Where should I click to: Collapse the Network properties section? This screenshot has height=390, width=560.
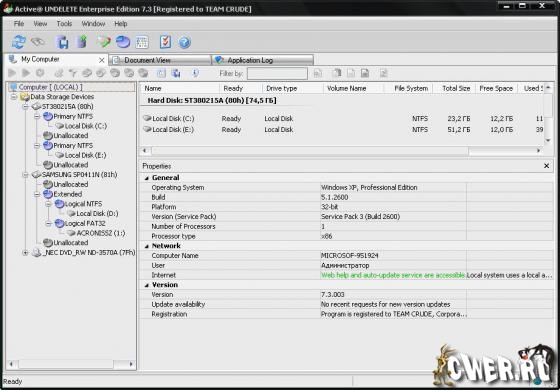pyautogui.click(x=147, y=246)
